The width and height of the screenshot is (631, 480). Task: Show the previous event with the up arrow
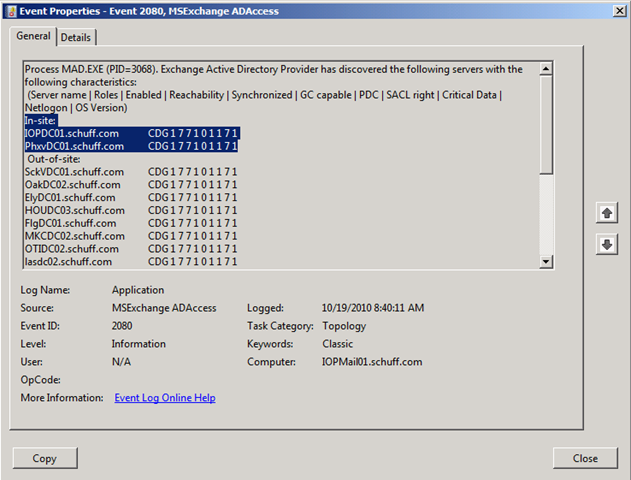tap(606, 212)
